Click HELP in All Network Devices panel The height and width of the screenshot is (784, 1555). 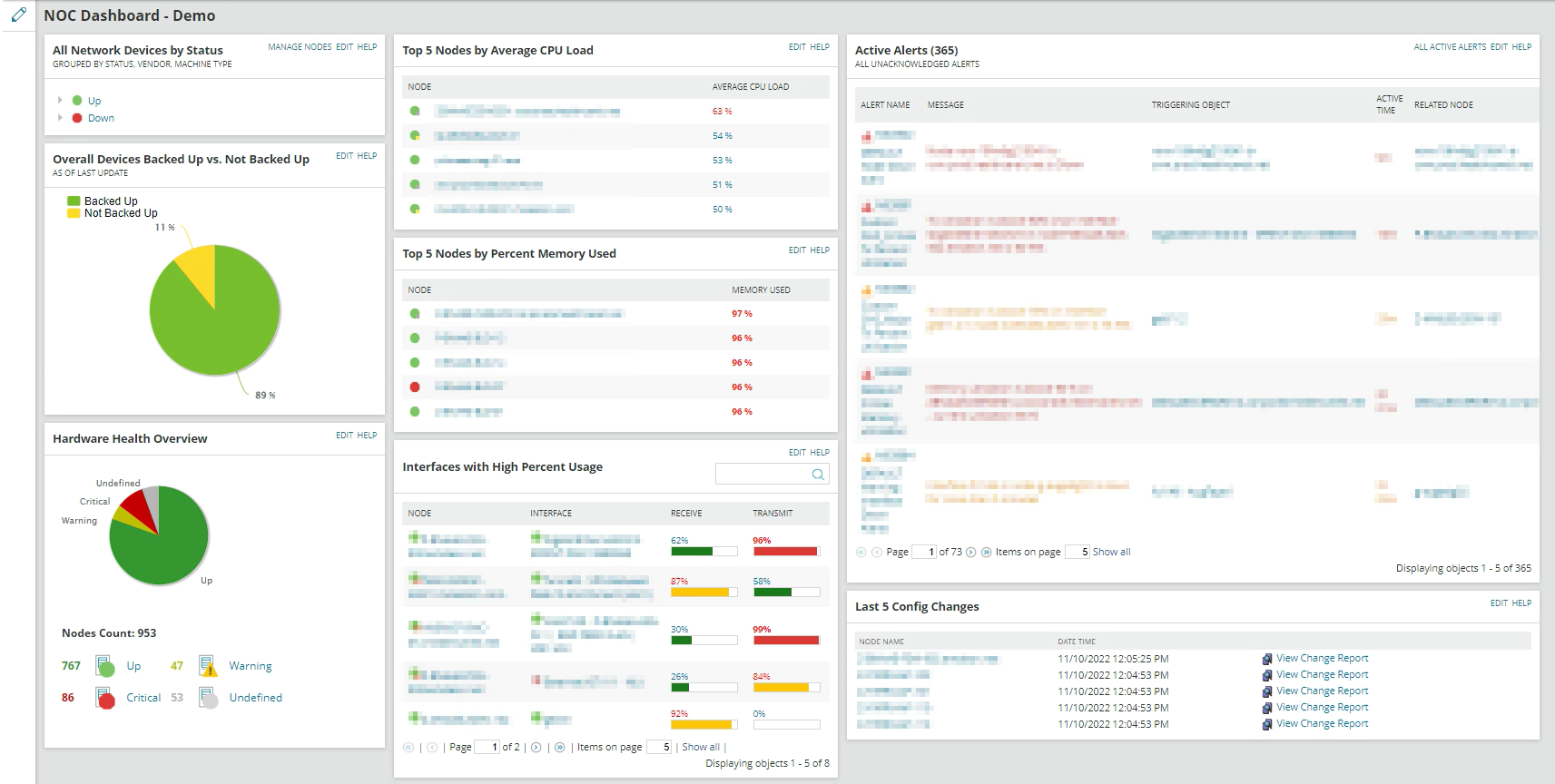[x=367, y=47]
